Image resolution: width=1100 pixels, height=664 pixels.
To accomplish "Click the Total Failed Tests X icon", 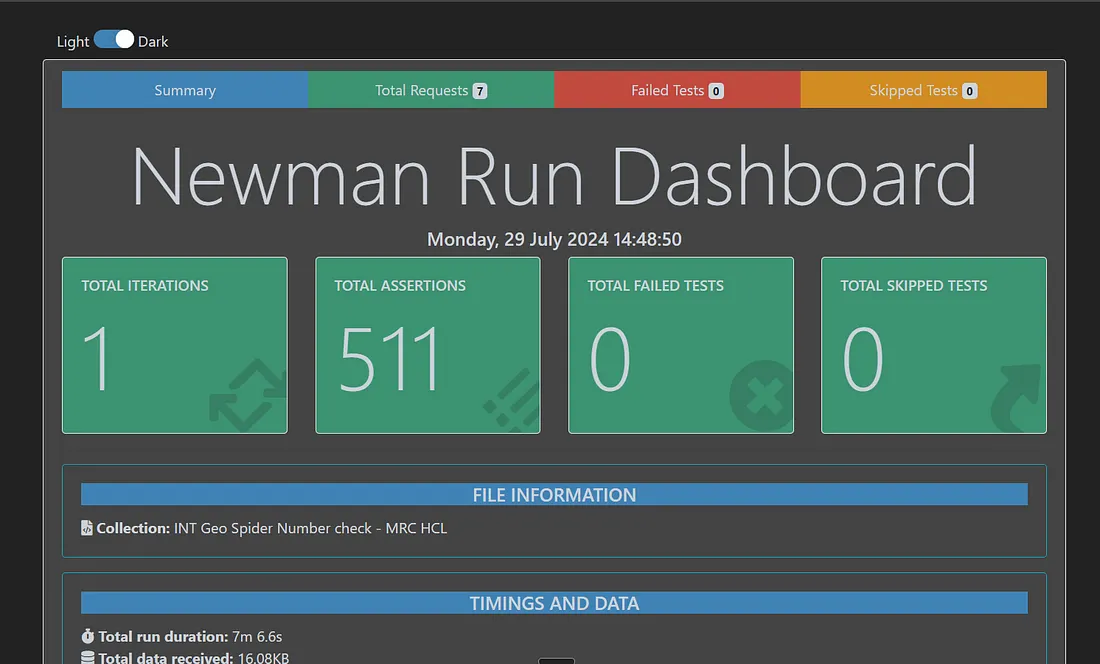I will tap(761, 395).
